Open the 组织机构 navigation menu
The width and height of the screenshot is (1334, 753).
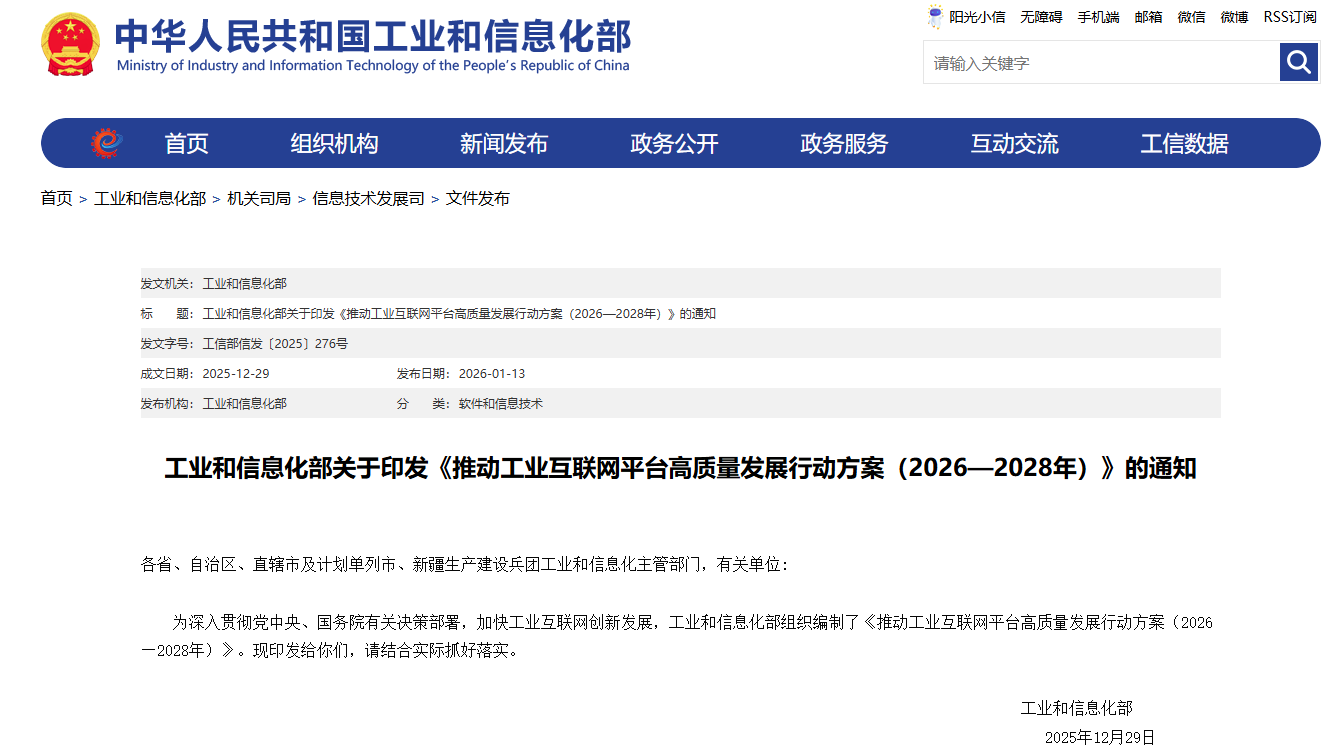pyautogui.click(x=333, y=142)
